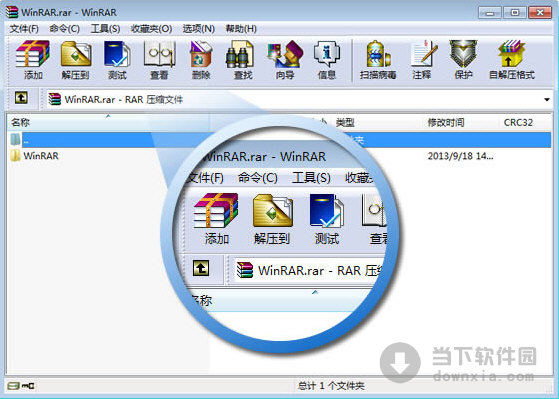559x399 pixels.
Task: Click the 解压到 (Extract To) icon
Action: click(x=76, y=60)
